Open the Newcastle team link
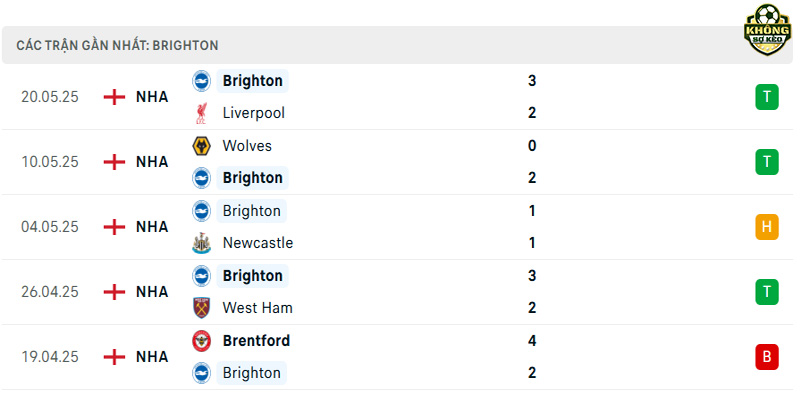Viewport: 800px width, 400px height. (x=258, y=243)
